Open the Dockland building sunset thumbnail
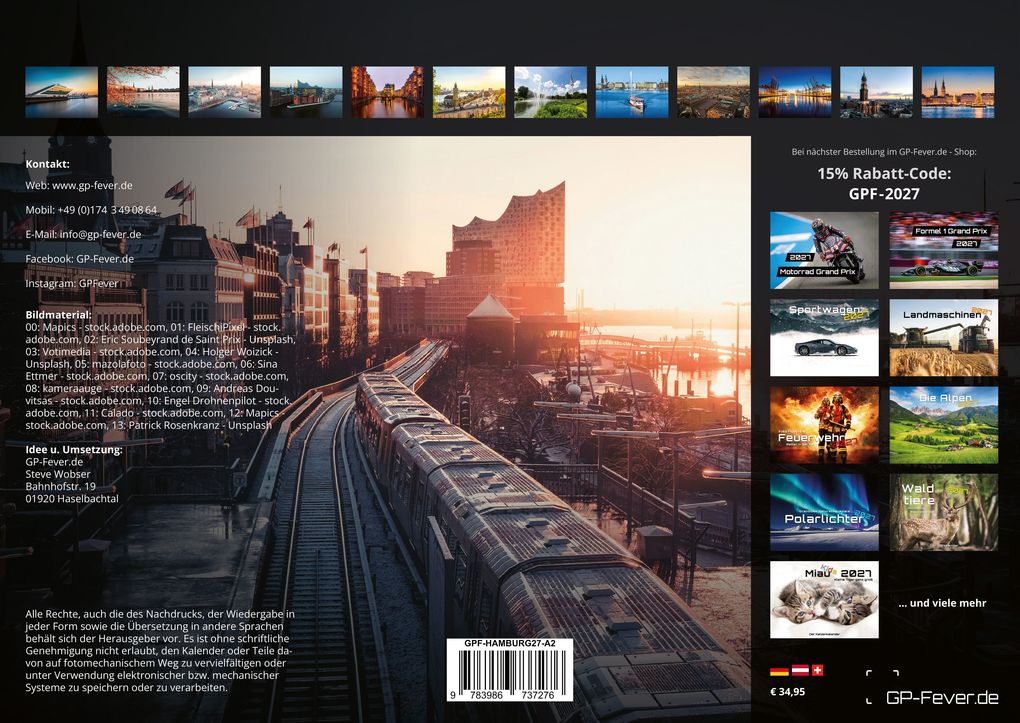Image resolution: width=1020 pixels, height=723 pixels. (x=61, y=92)
